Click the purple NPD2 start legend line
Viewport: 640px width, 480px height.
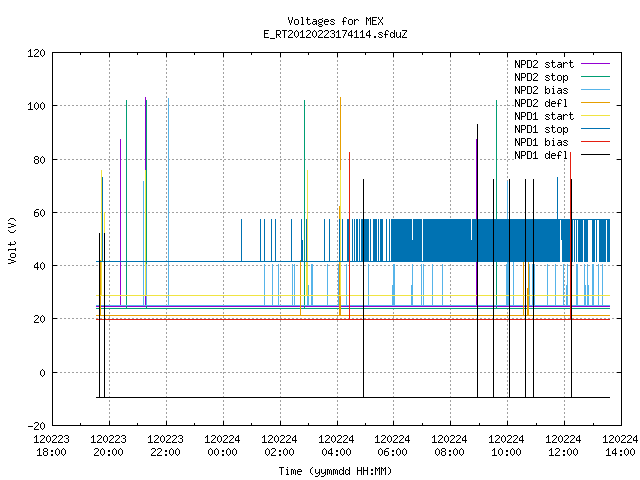click(596, 64)
